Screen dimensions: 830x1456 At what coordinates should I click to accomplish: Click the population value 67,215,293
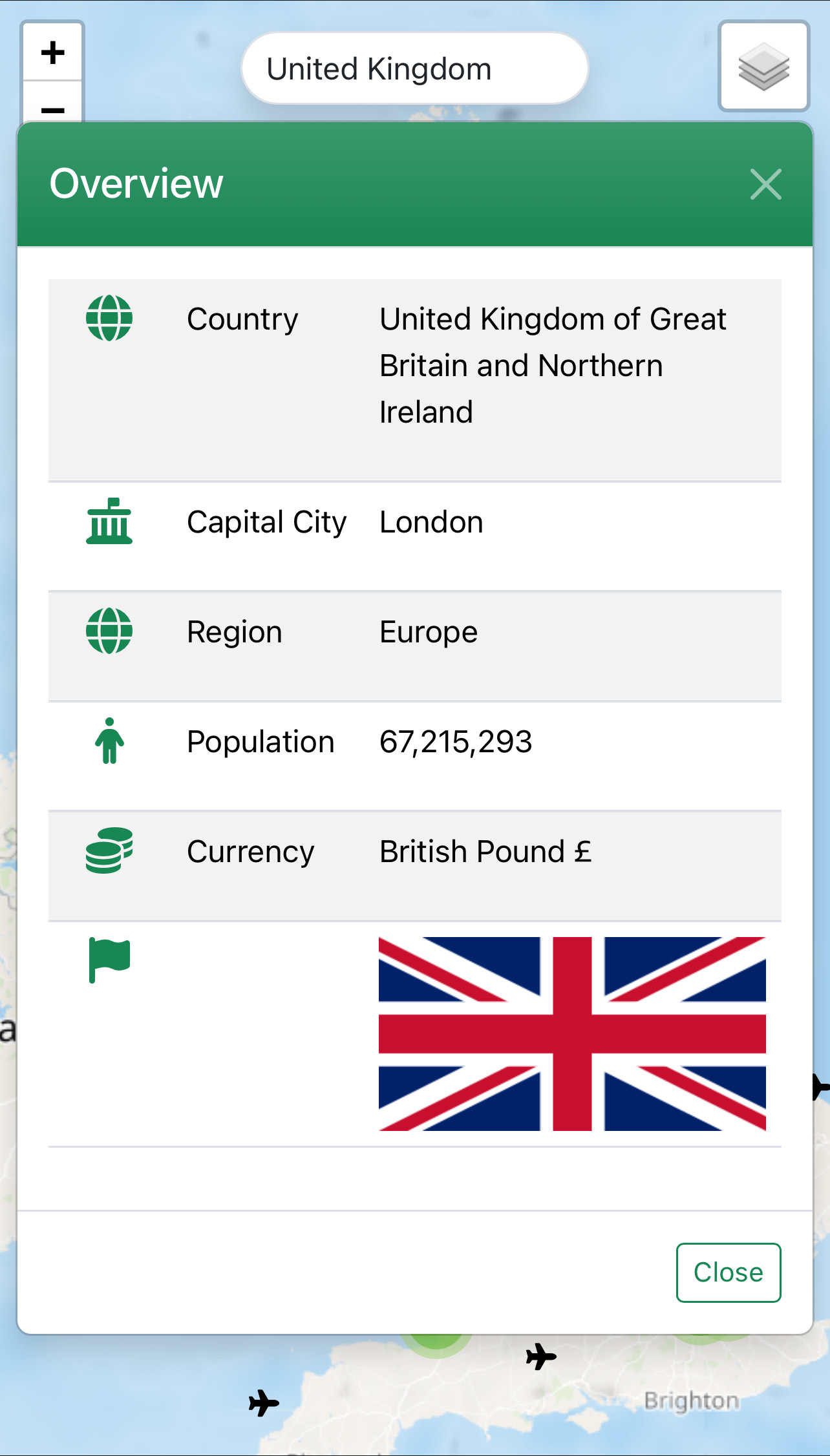[x=456, y=742]
